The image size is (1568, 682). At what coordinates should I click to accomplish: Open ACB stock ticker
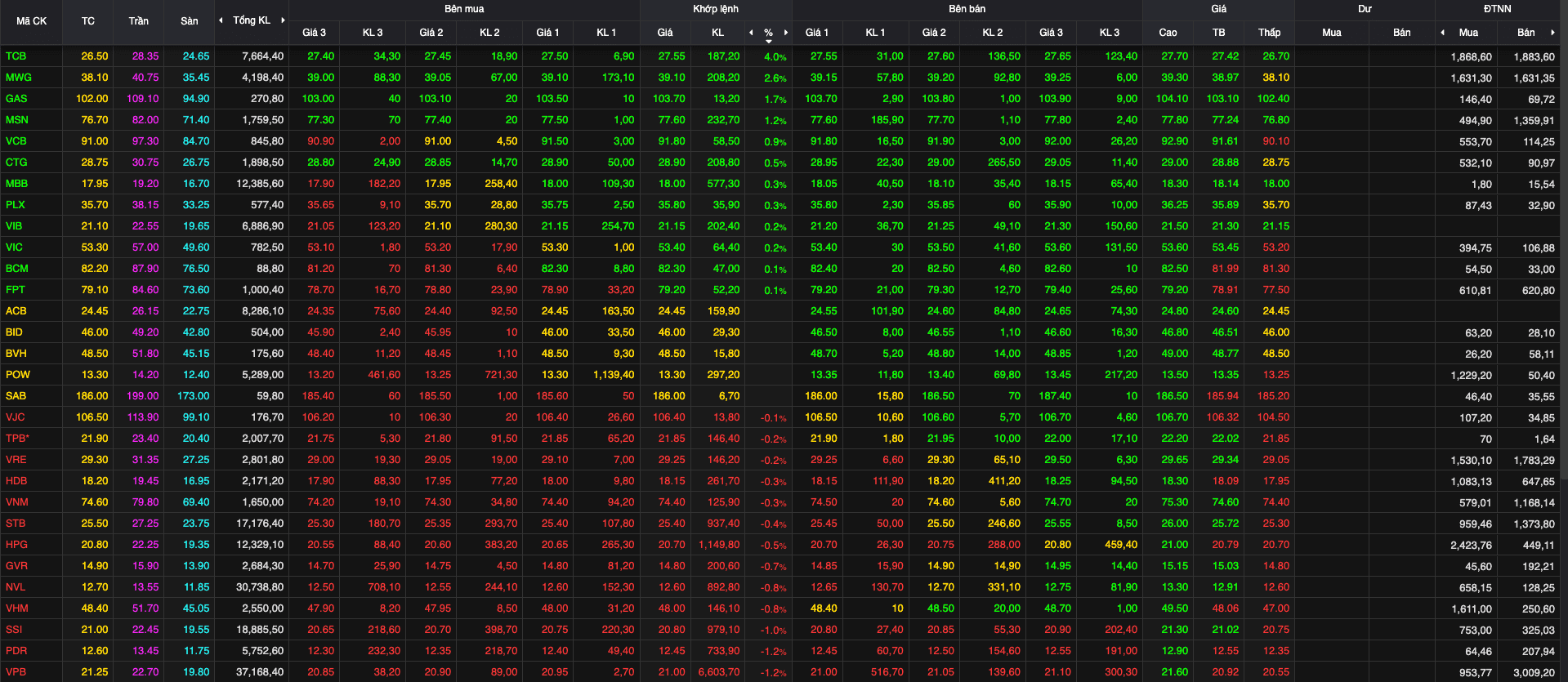pos(16,311)
